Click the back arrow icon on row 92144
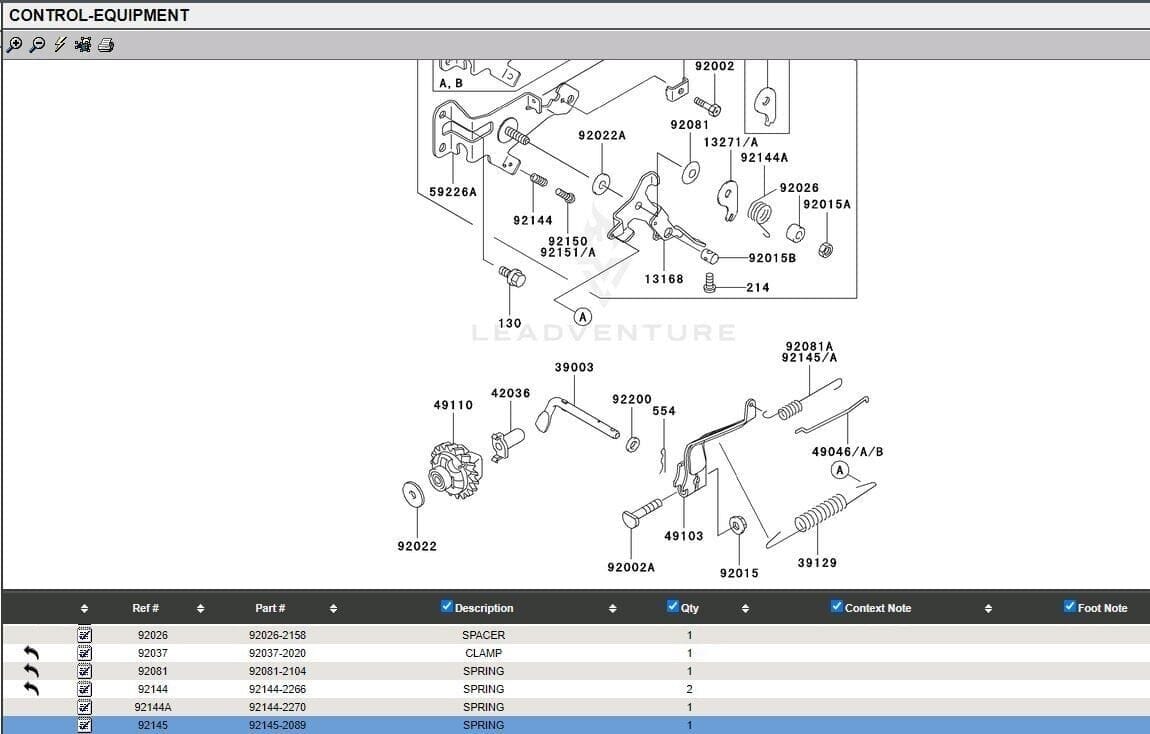 31,689
